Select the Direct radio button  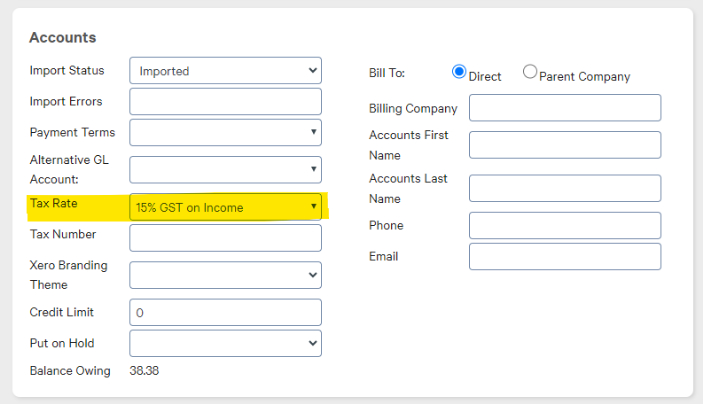pyautogui.click(x=459, y=72)
